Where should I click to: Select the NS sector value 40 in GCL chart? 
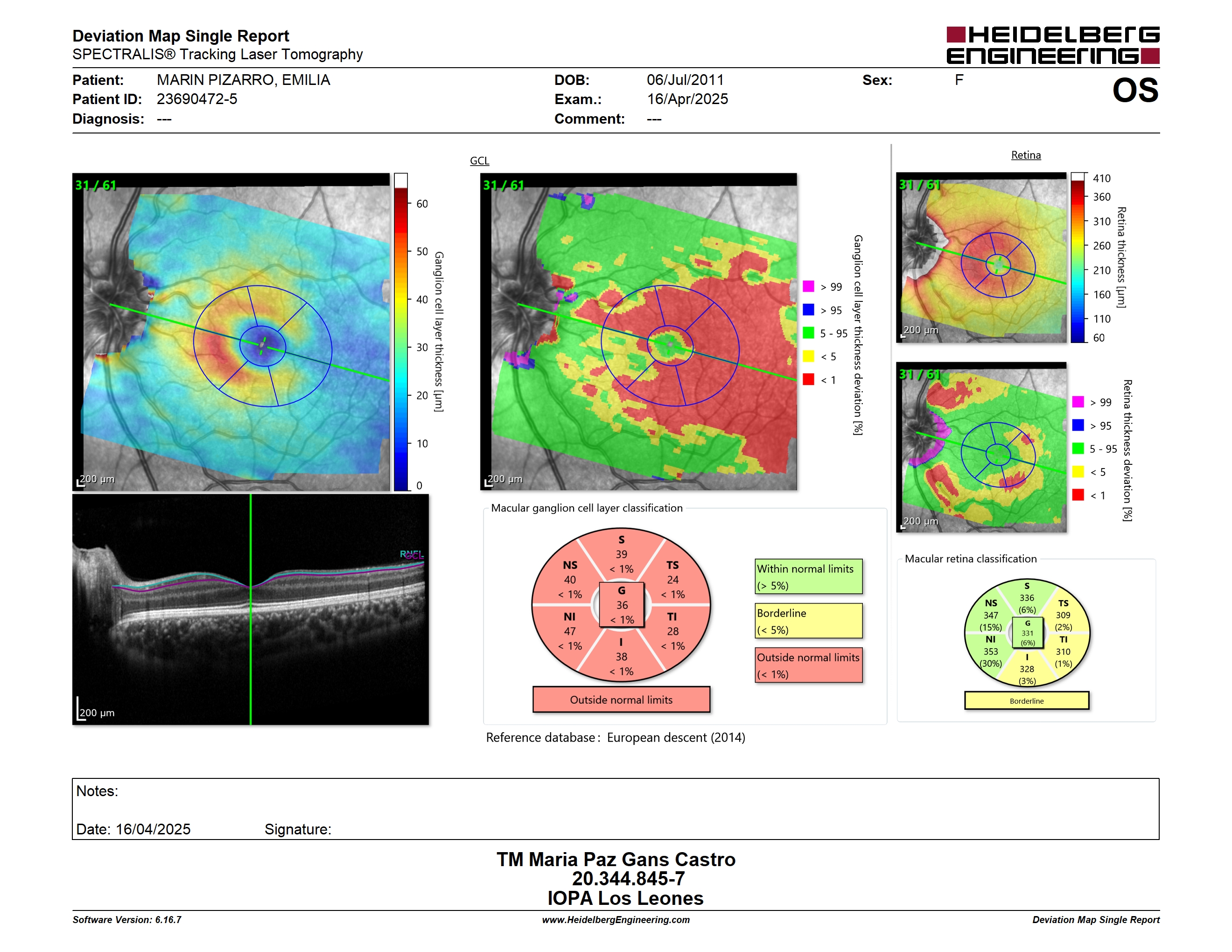570,580
